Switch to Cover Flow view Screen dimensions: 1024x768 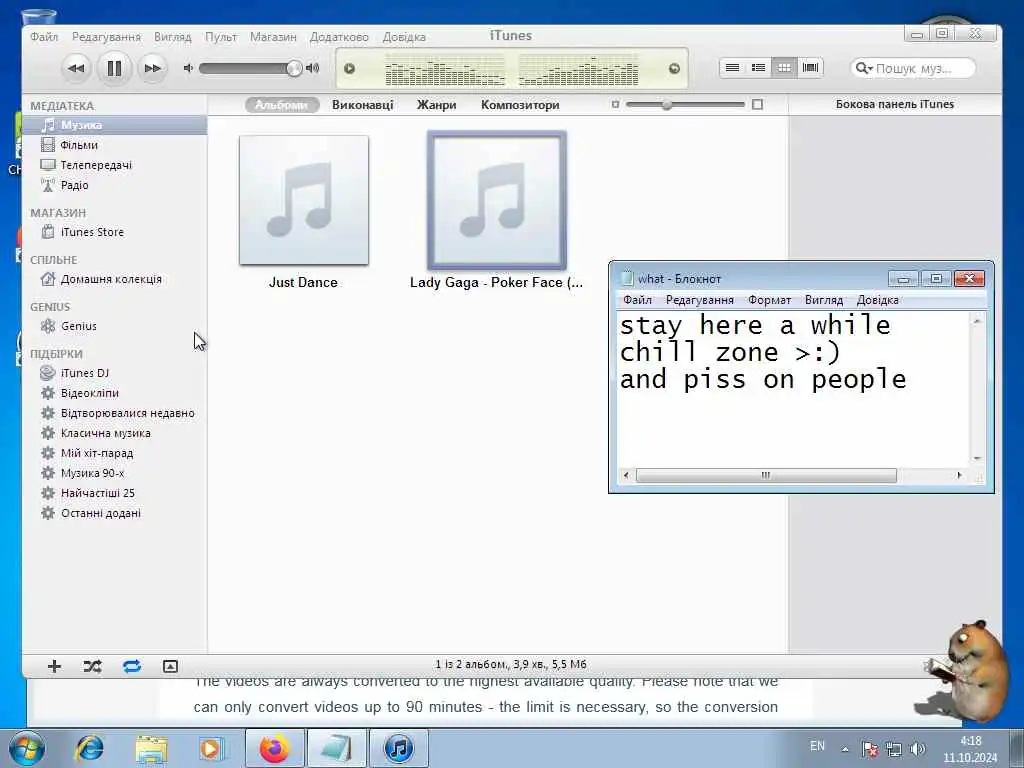pos(810,67)
